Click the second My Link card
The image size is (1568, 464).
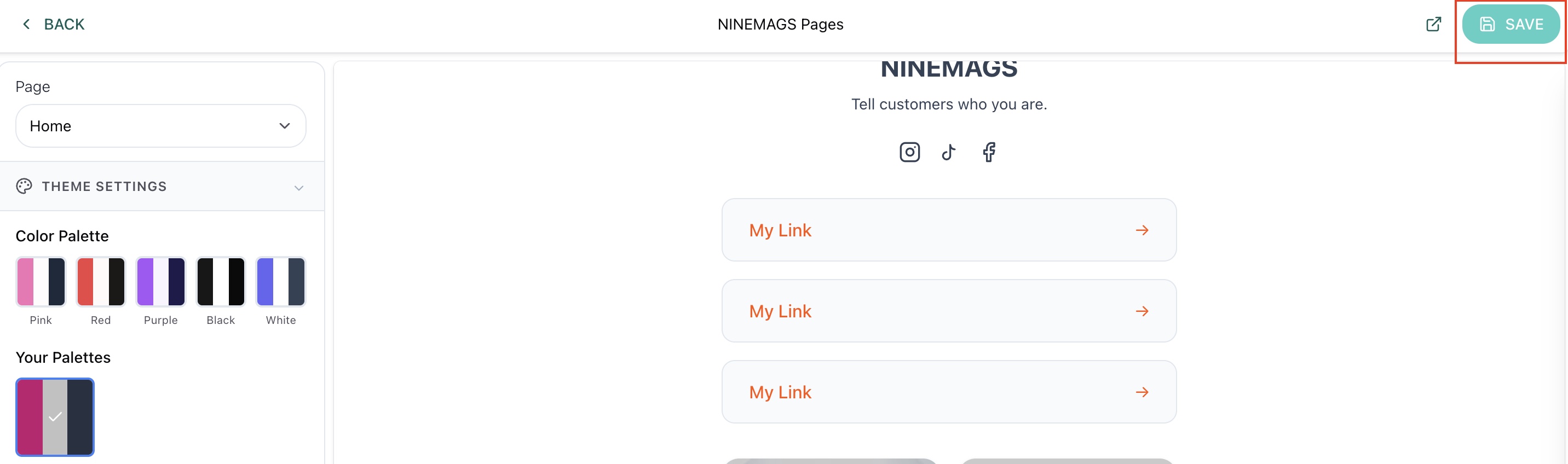coord(949,311)
